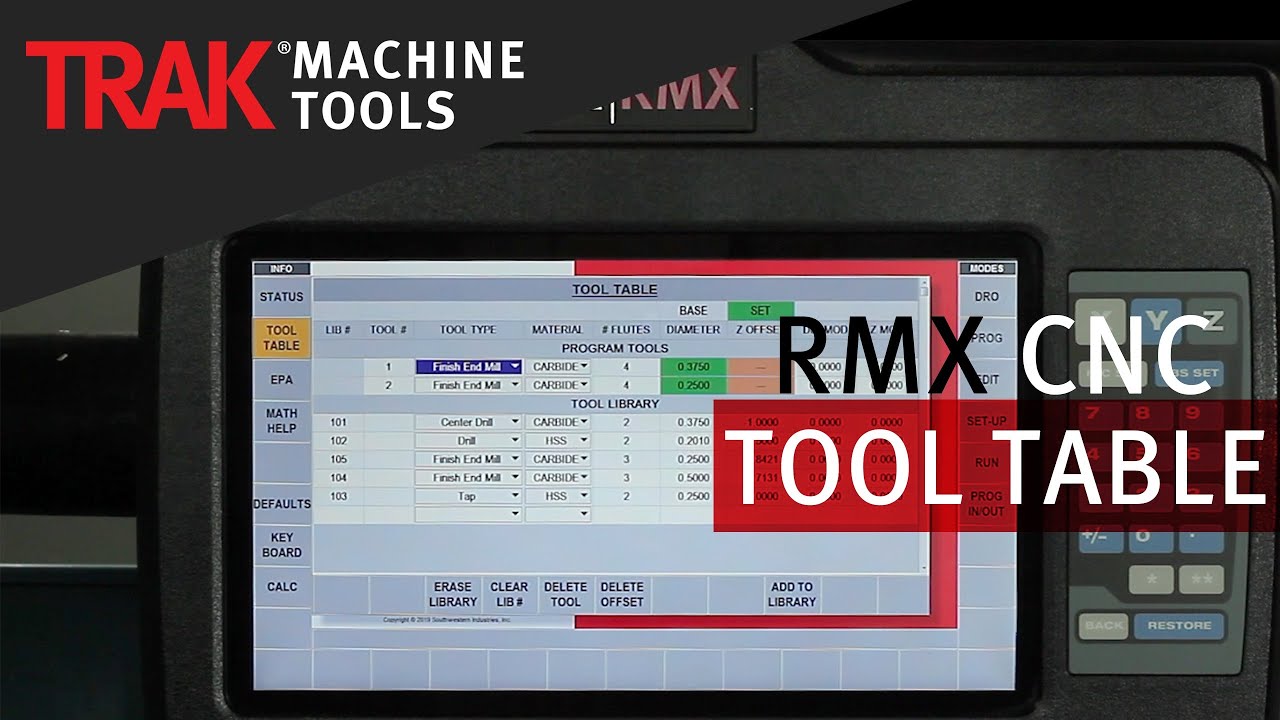
Task: Select library number 105 cell
Action: (338, 459)
